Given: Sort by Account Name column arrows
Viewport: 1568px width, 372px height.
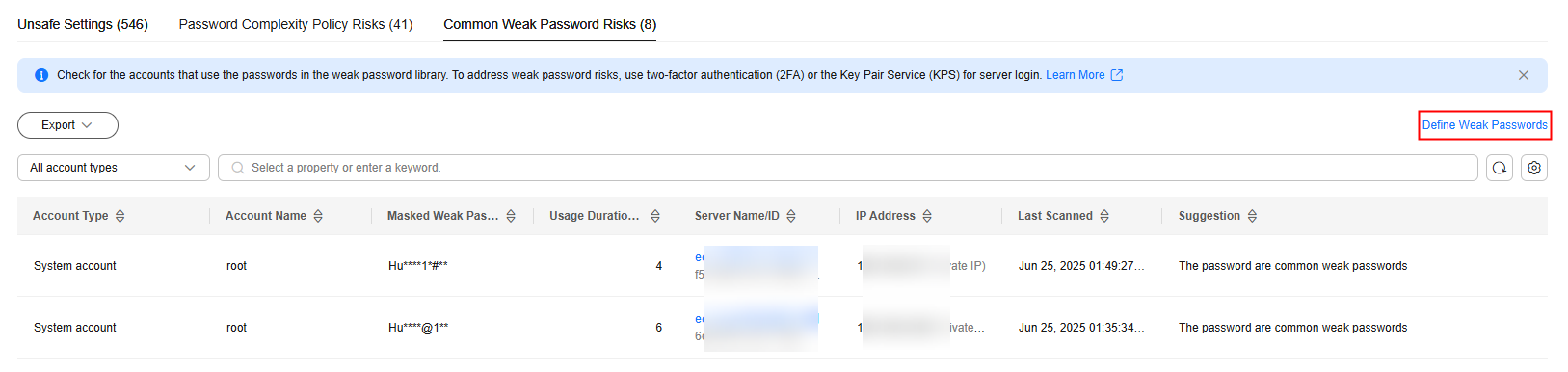Looking at the screenshot, I should (318, 216).
